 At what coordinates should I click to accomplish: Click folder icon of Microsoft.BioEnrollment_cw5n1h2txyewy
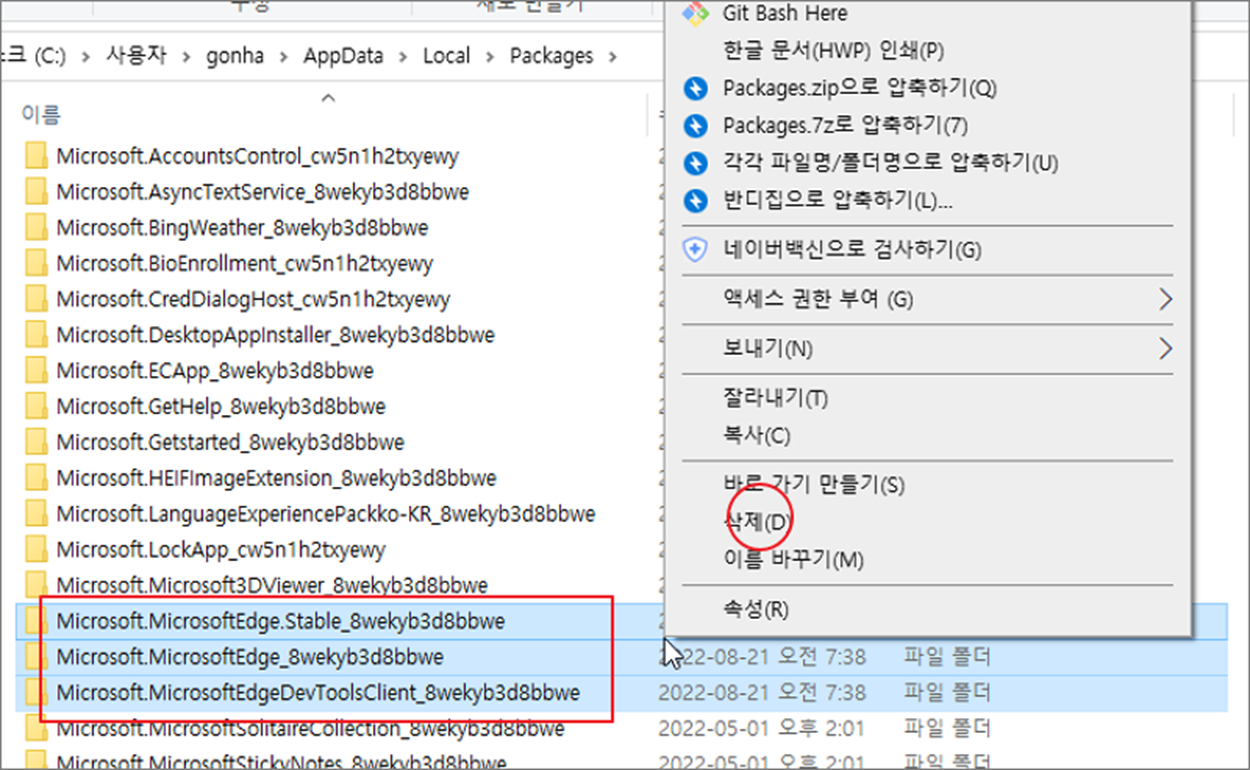pyautogui.click(x=36, y=264)
